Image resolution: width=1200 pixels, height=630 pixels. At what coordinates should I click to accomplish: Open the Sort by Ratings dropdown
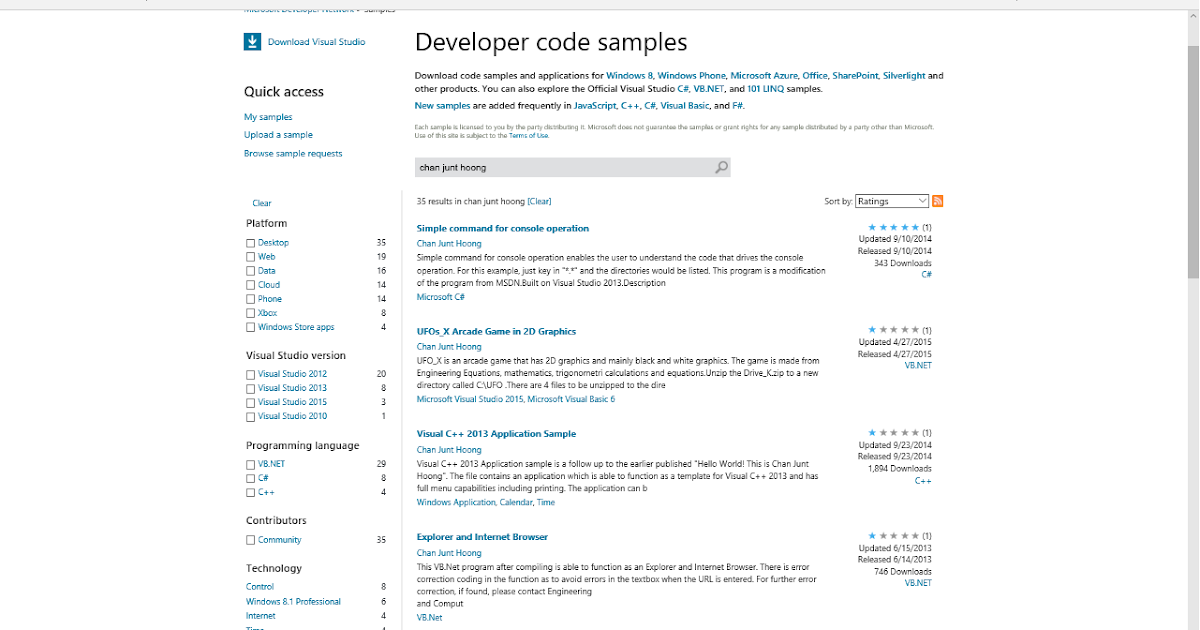click(x=892, y=201)
